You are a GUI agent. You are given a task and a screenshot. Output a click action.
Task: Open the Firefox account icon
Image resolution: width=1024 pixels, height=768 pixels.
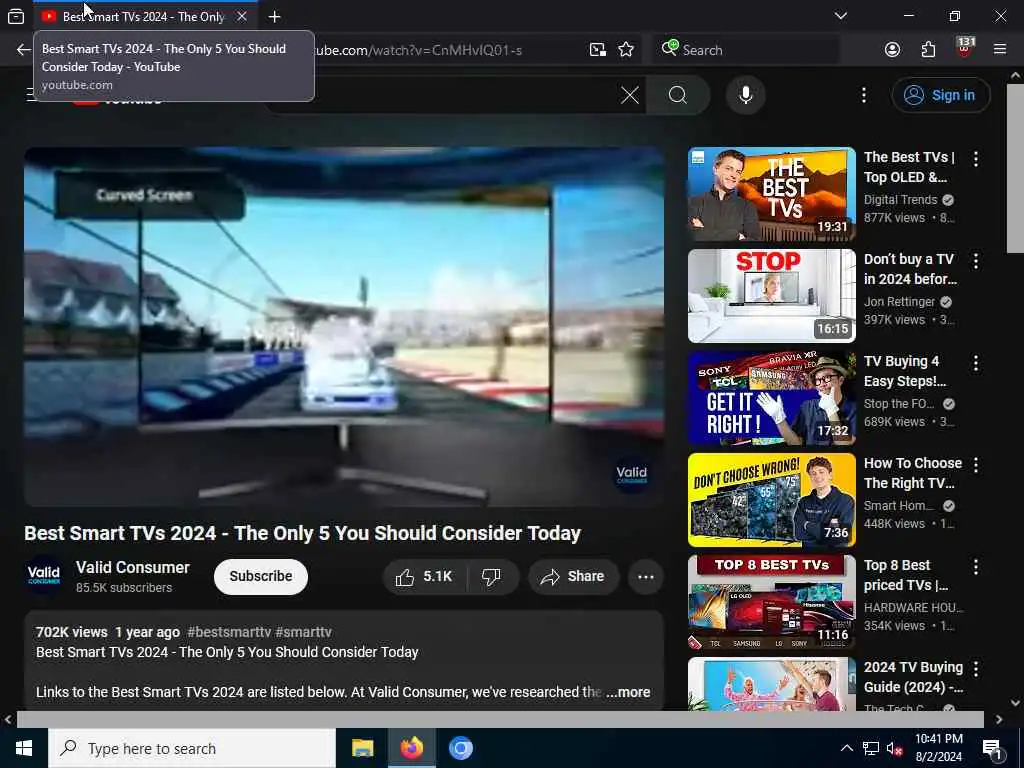click(892, 50)
